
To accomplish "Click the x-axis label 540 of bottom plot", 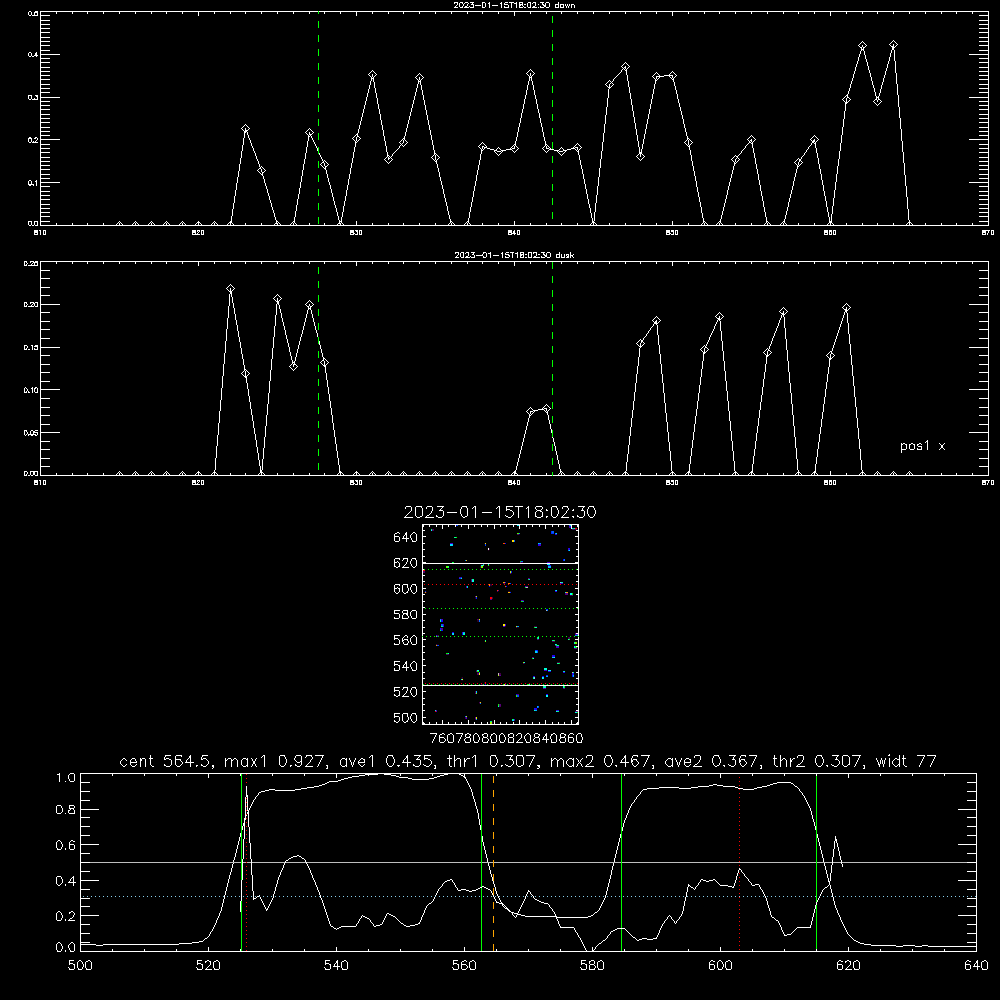I will pyautogui.click(x=336, y=966).
